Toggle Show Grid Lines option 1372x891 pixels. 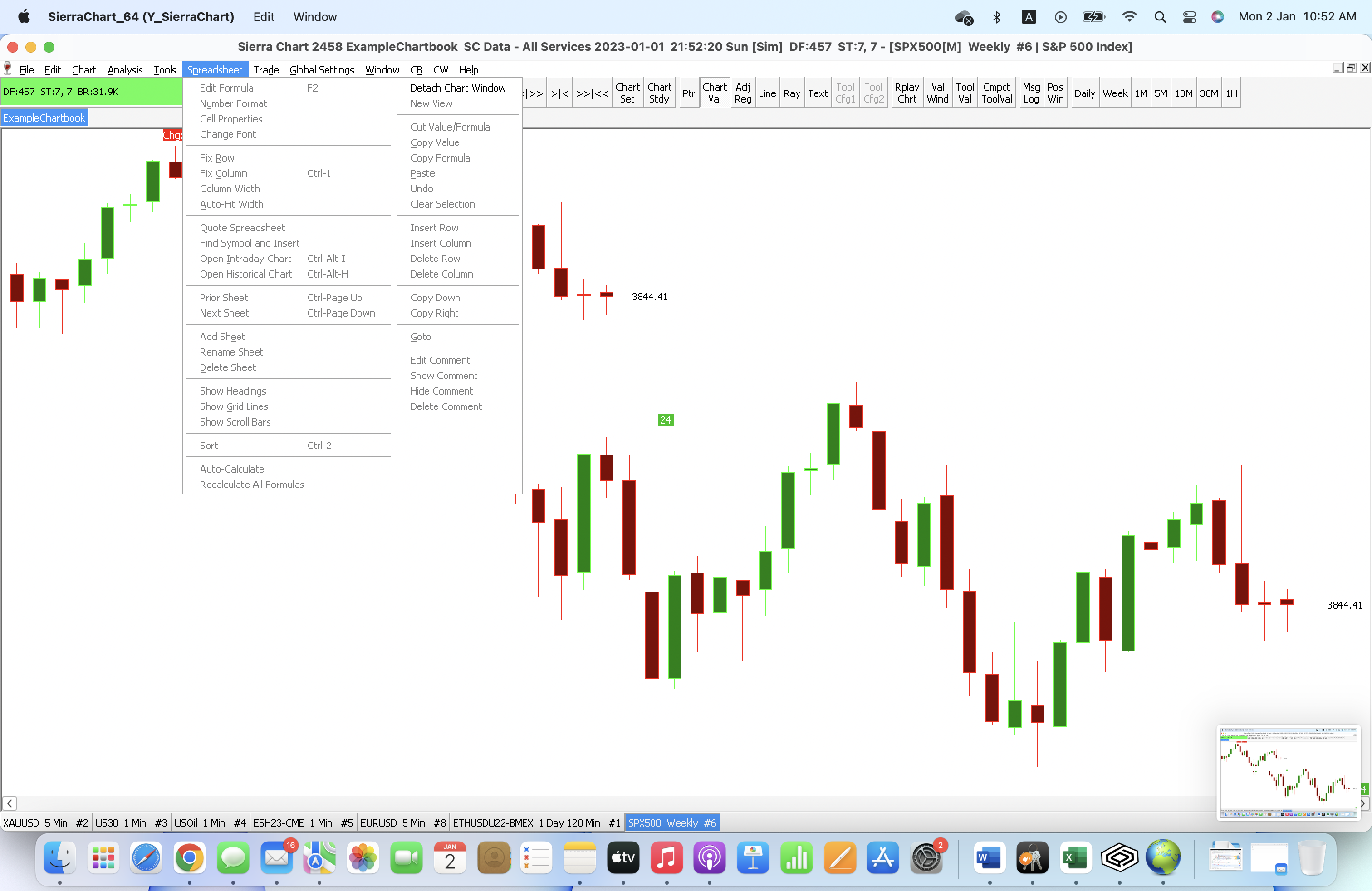click(x=234, y=406)
